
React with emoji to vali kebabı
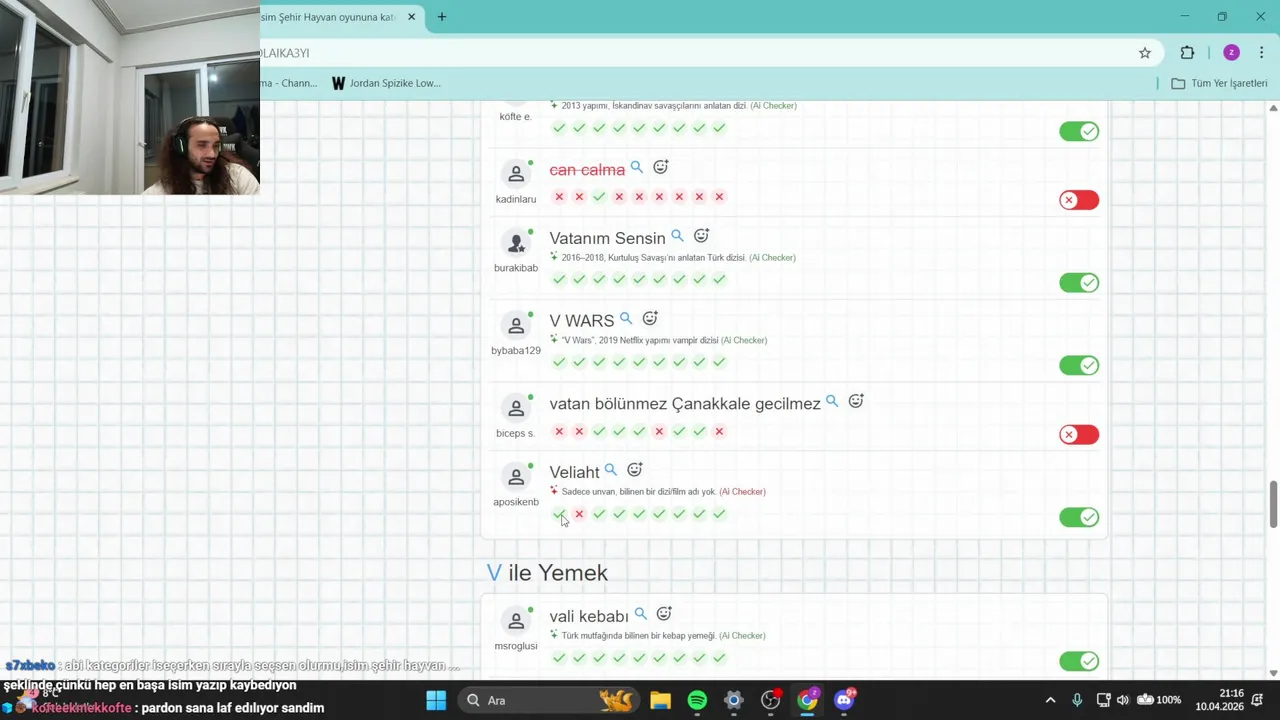[x=664, y=614]
